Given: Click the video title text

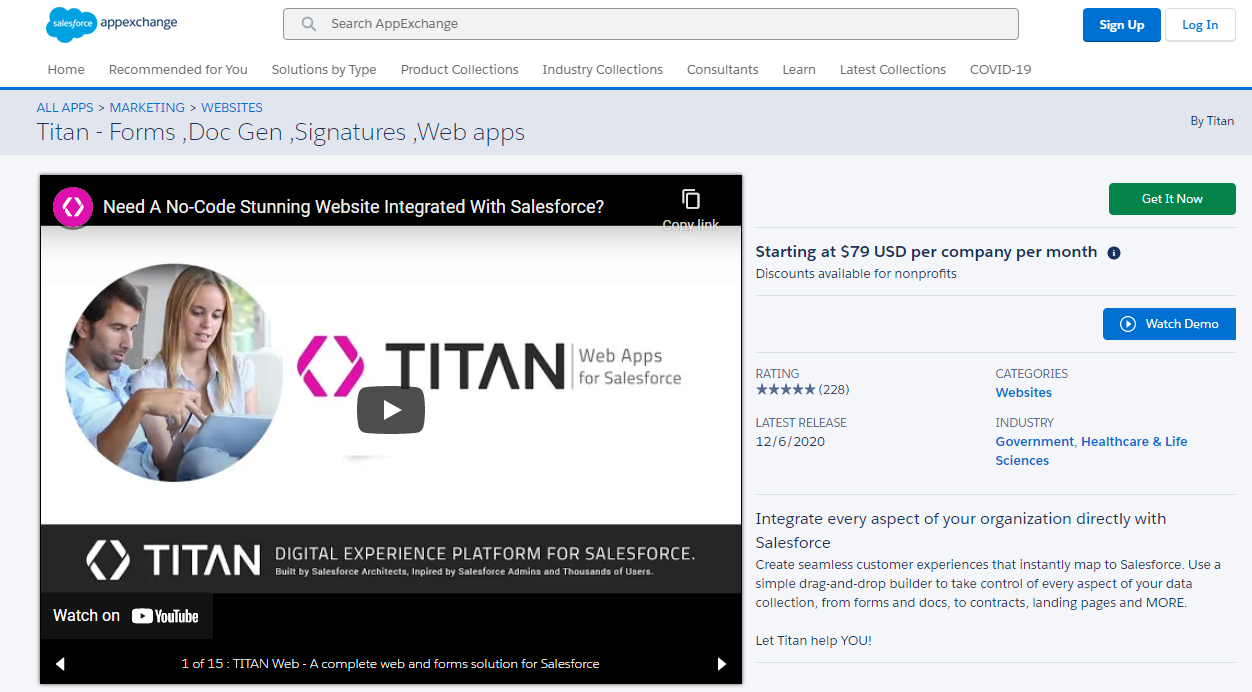Looking at the screenshot, I should point(354,207).
